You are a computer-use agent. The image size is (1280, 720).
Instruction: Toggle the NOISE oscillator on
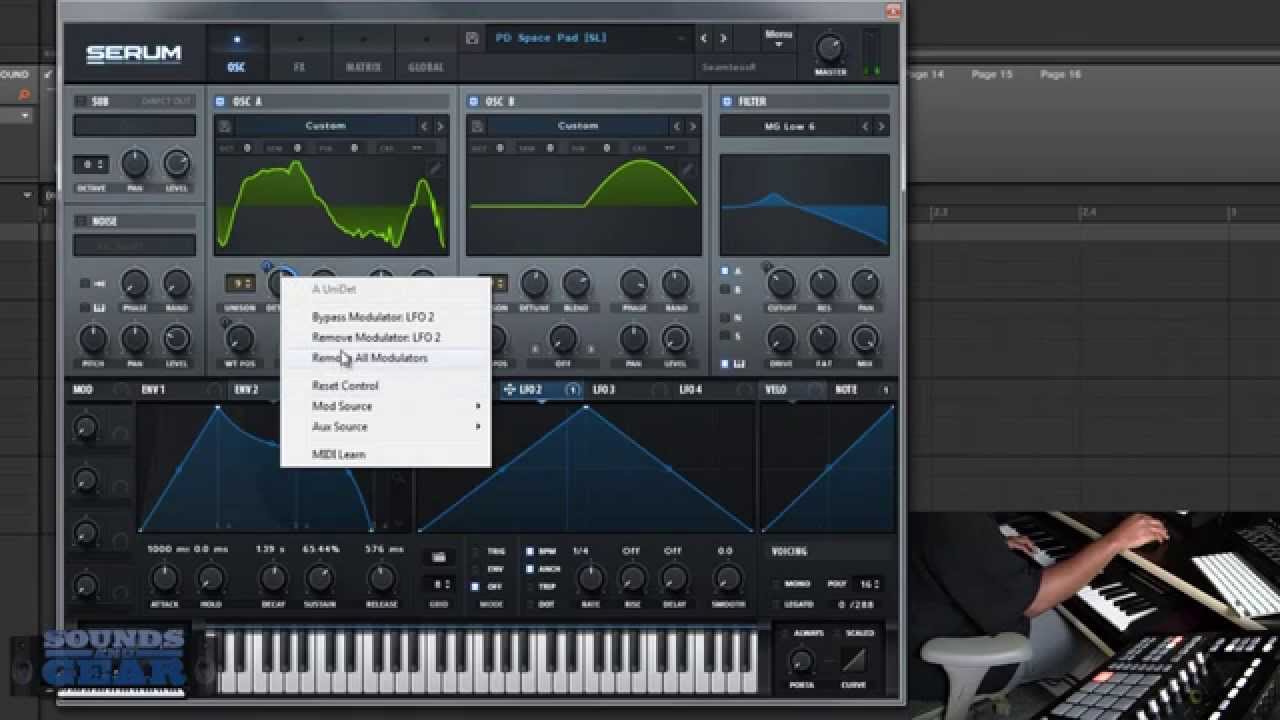80,221
